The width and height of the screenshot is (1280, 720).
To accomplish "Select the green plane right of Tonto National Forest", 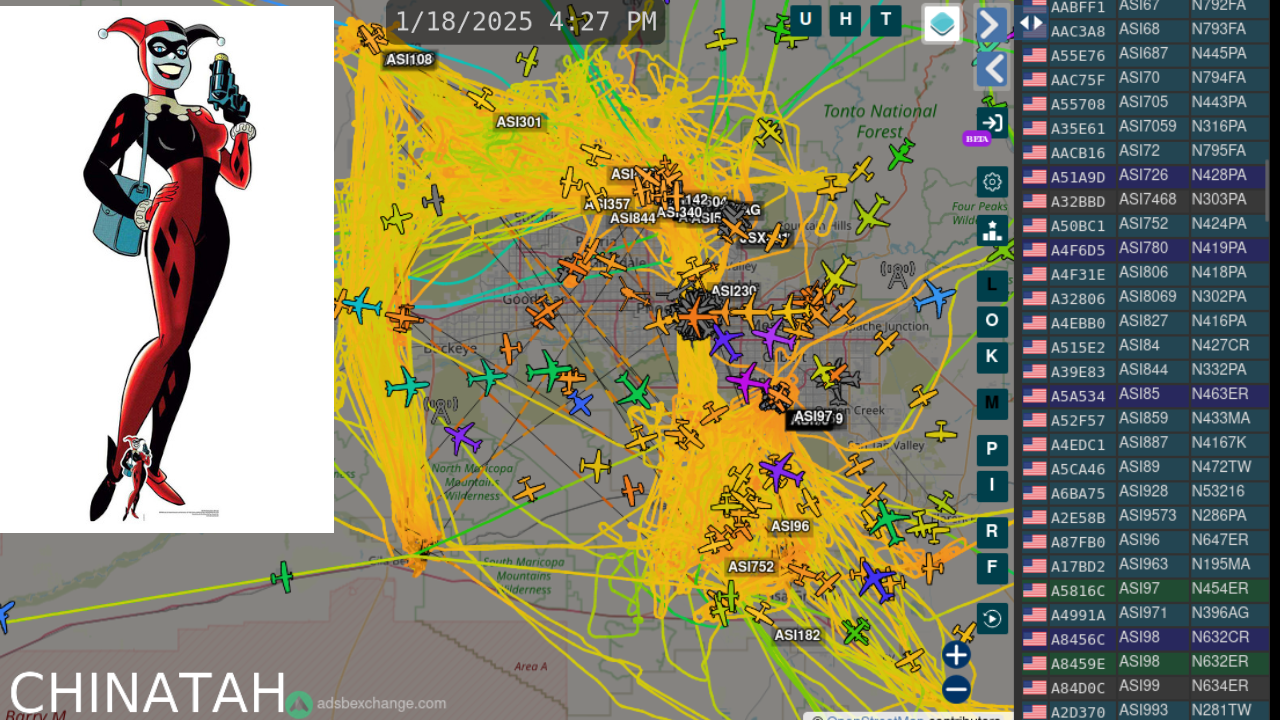I will (901, 154).
